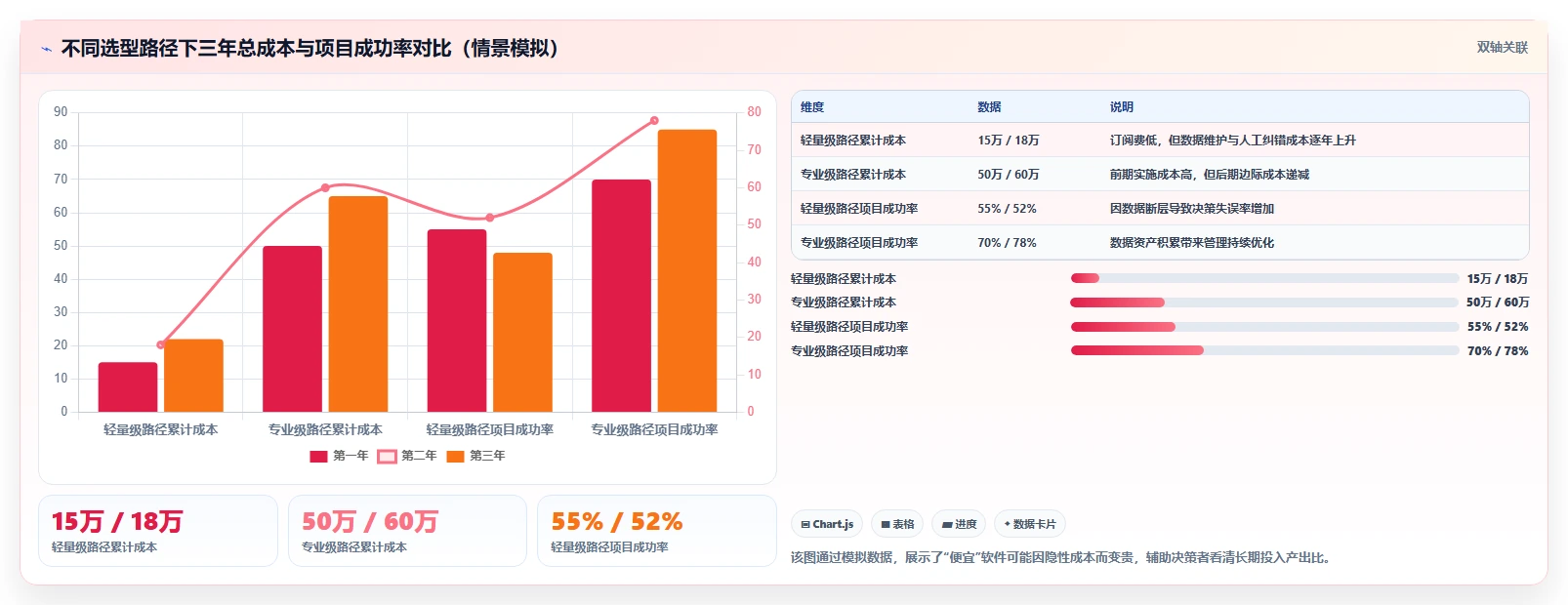Viewport: 1568px width, 605px height.
Task: Click first-year bar of 轻量级路径累计成本
Action: pos(128,387)
